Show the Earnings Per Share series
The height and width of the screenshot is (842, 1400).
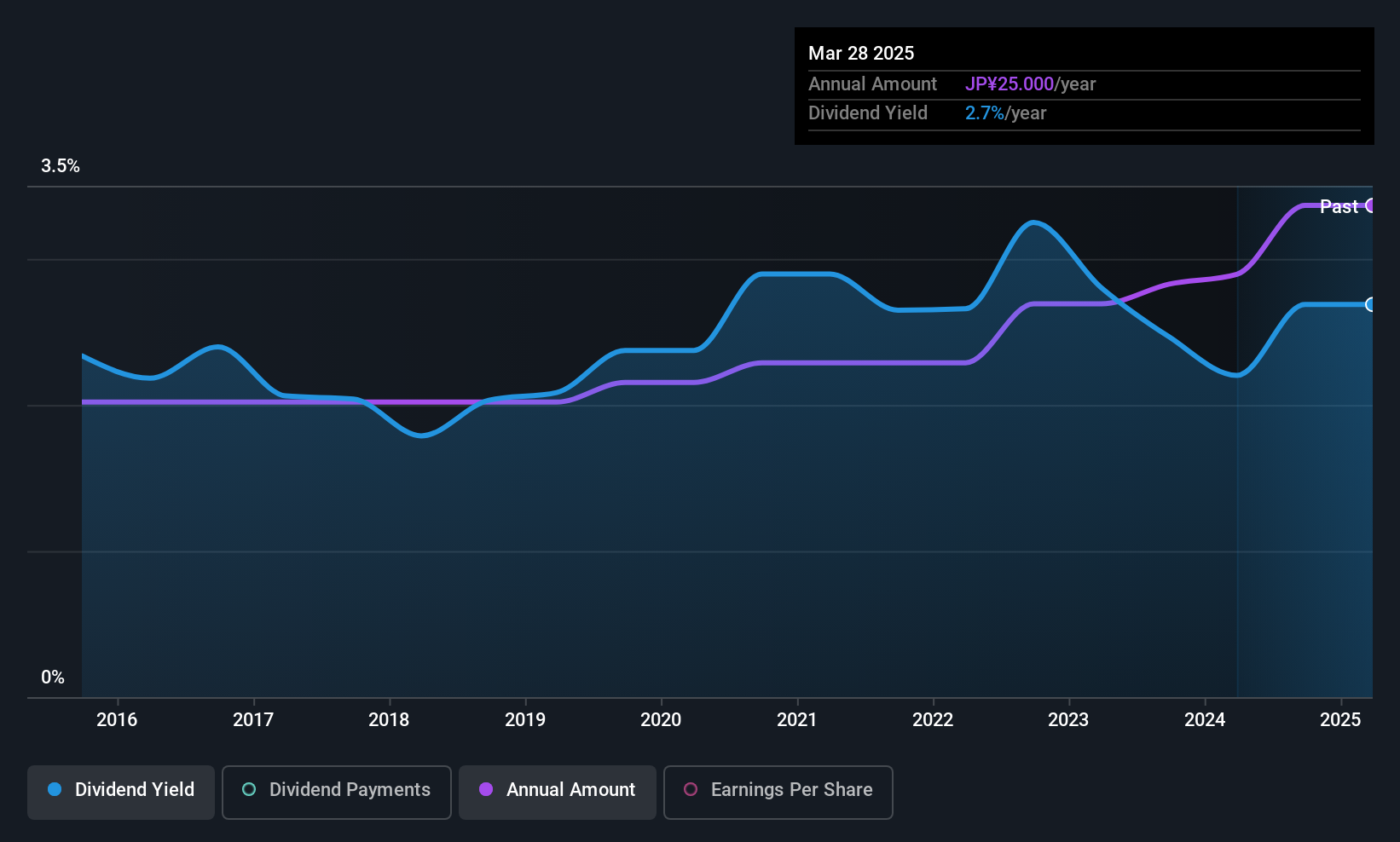778,792
